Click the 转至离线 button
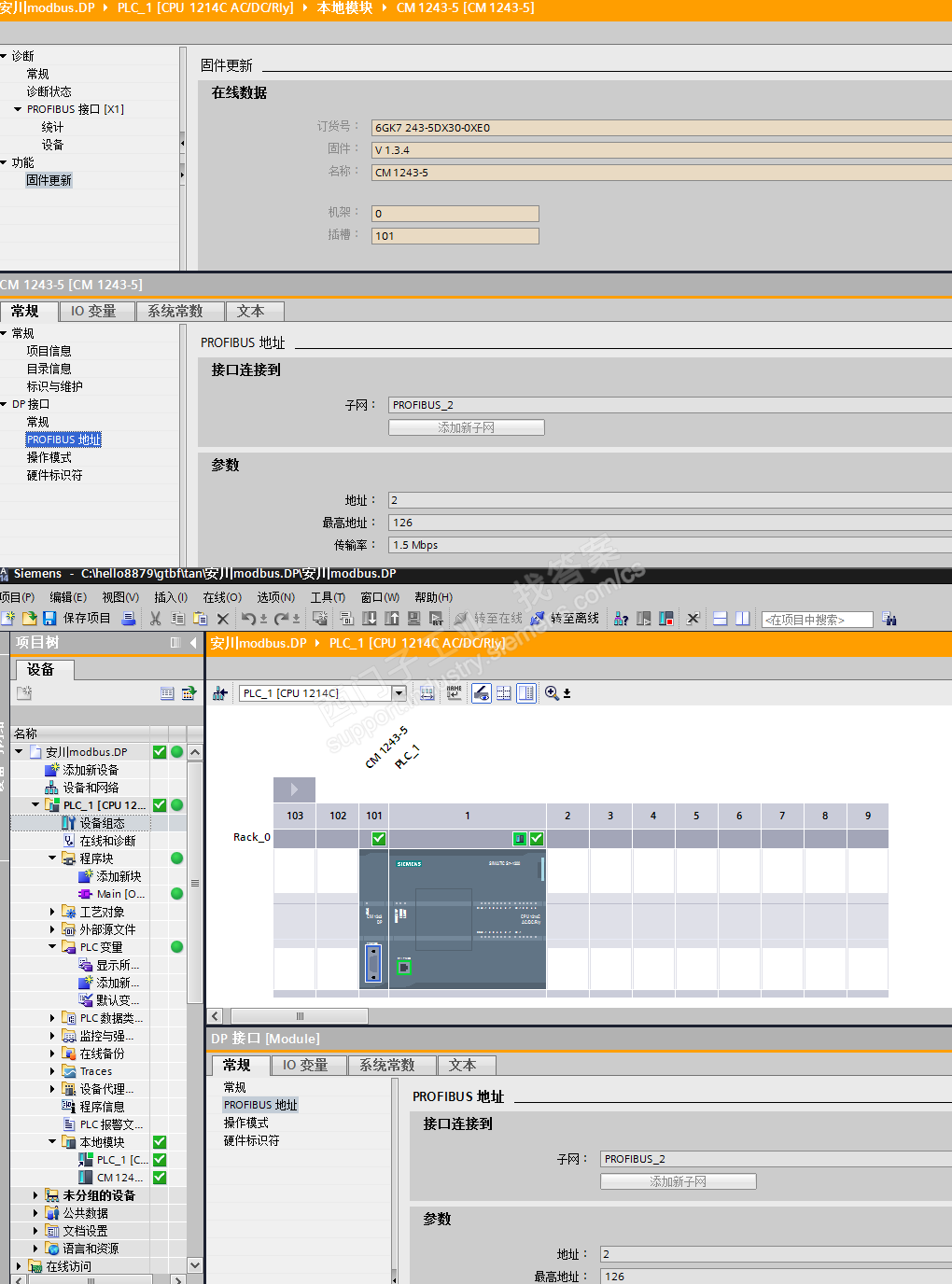This screenshot has height=1284, width=952. [565, 618]
